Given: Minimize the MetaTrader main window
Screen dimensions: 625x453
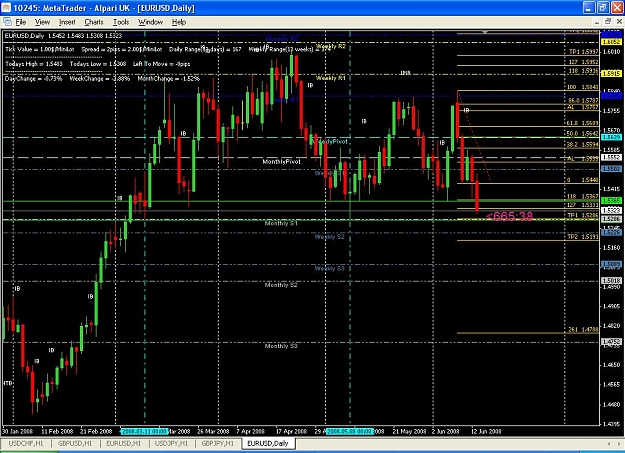Looking at the screenshot, I should click(x=589, y=8).
